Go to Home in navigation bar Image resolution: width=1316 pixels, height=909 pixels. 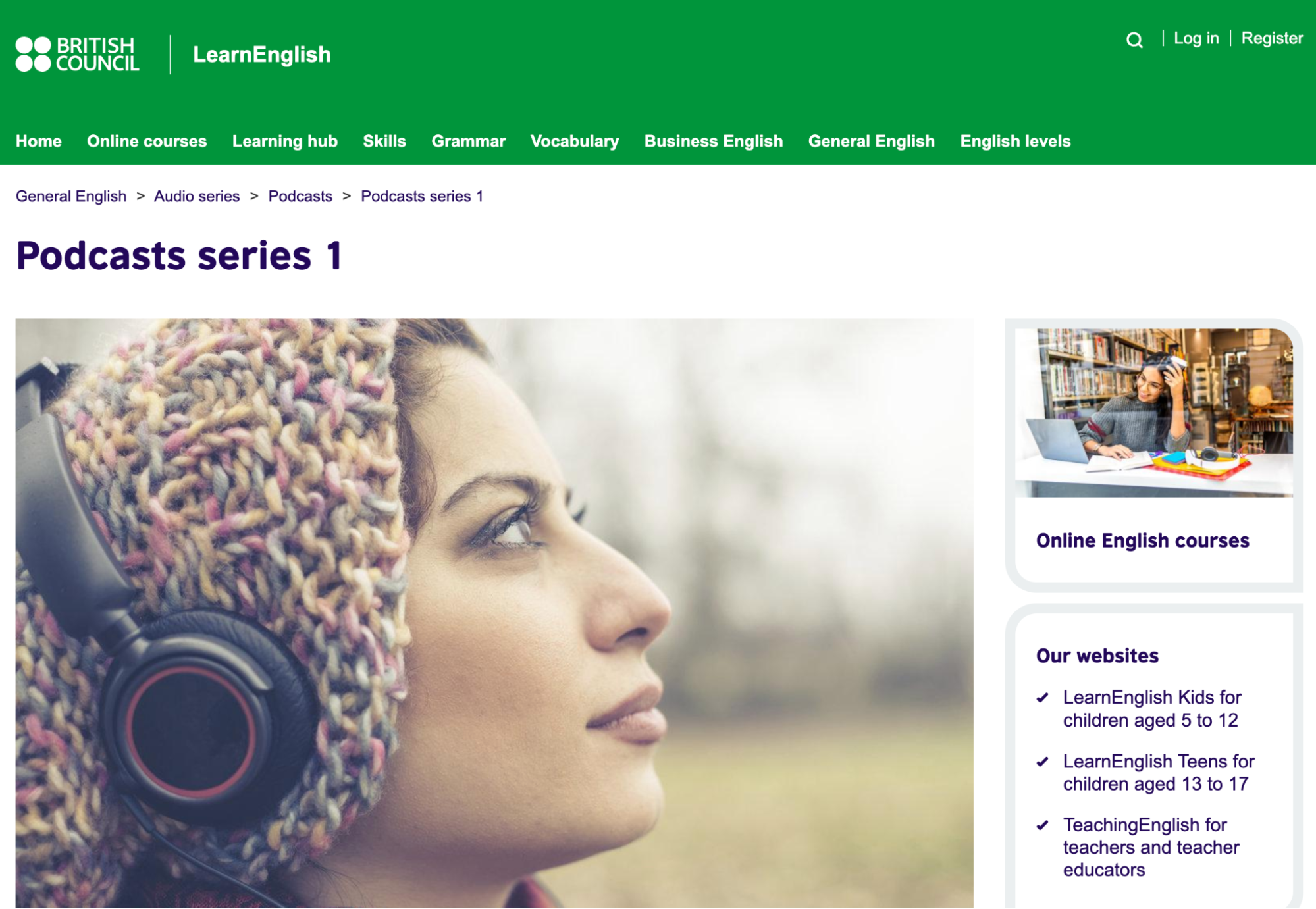[x=39, y=142]
